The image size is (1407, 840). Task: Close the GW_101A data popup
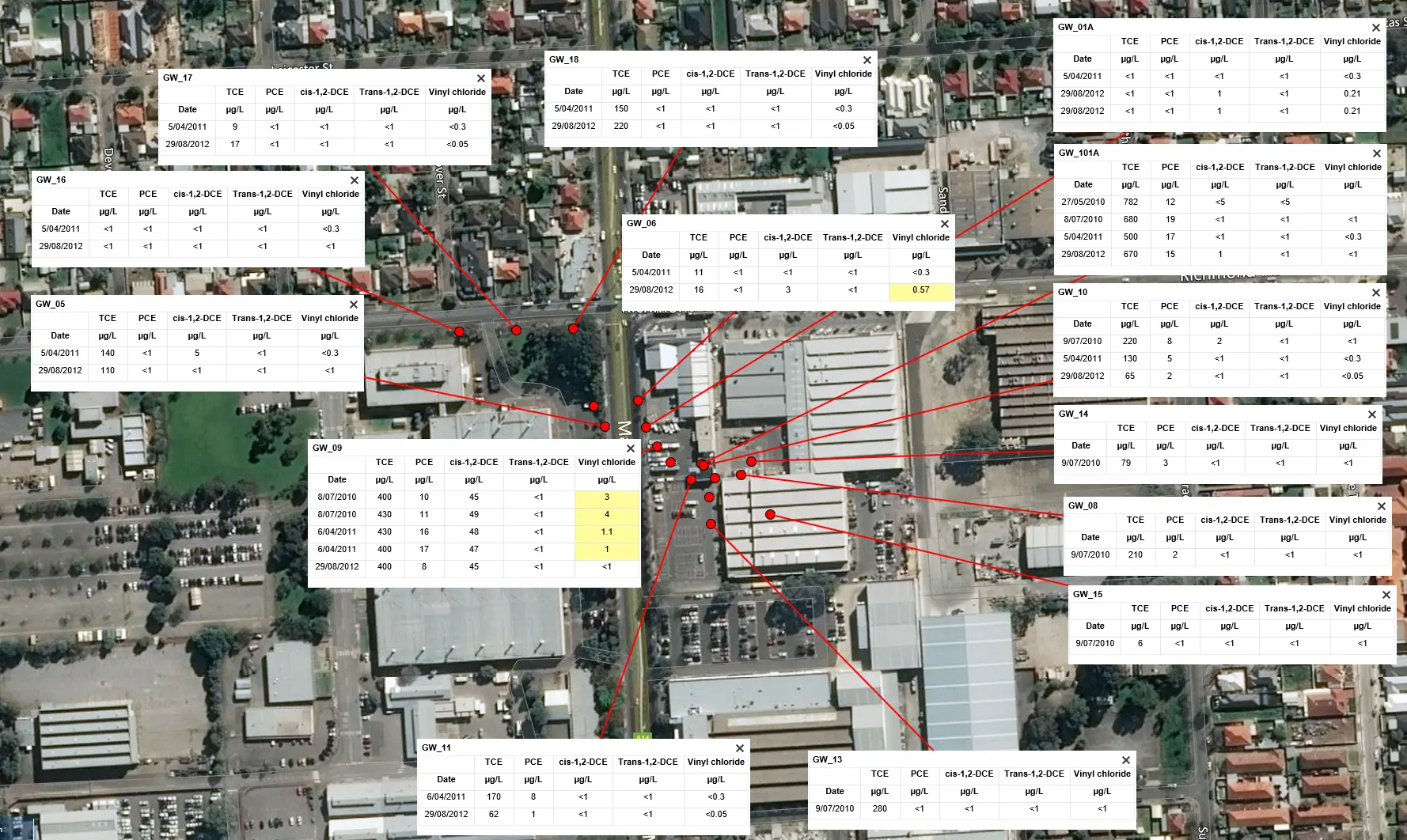(1377, 153)
